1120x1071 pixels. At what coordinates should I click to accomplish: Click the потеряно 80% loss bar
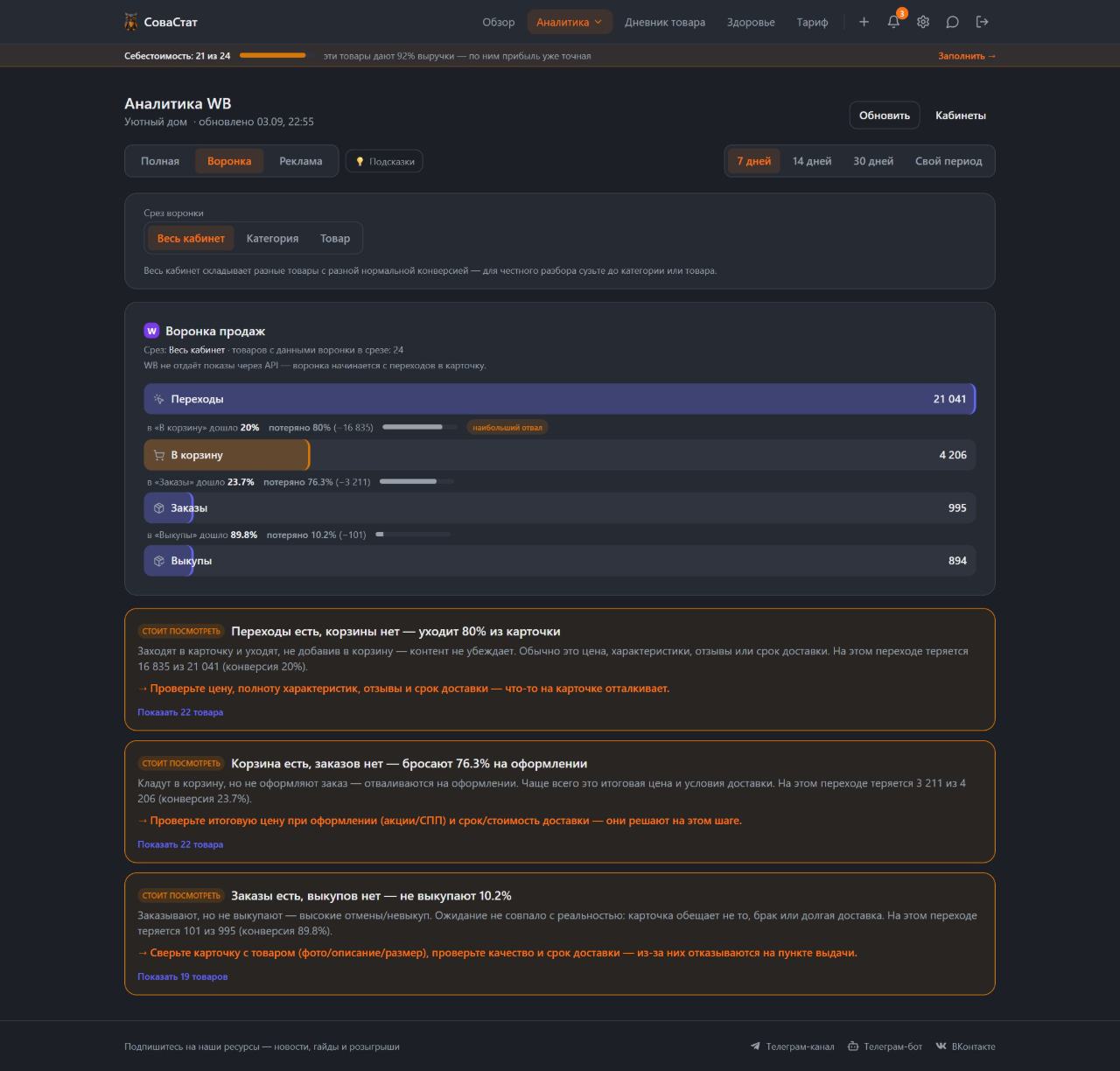click(x=419, y=427)
